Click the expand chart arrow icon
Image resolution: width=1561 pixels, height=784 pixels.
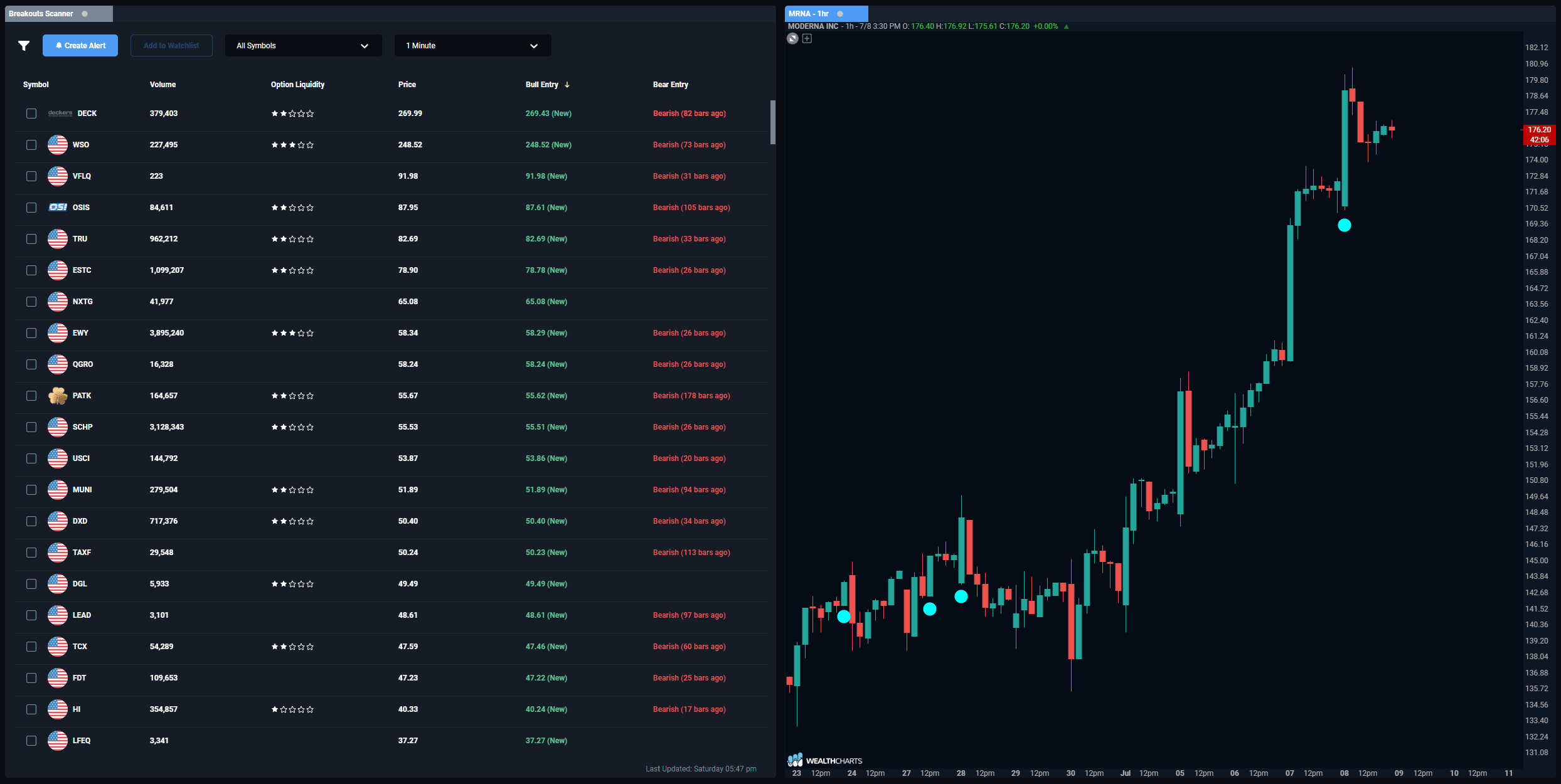pyautogui.click(x=793, y=39)
